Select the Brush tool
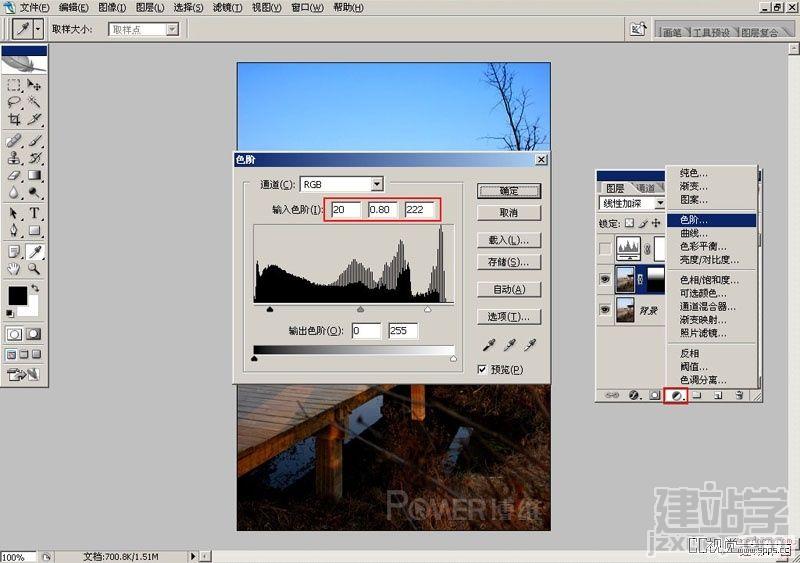Viewport: 800px width, 563px height. [34, 140]
